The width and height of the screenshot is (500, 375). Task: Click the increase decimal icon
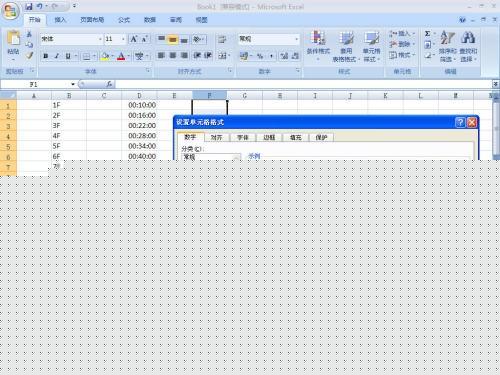point(284,56)
